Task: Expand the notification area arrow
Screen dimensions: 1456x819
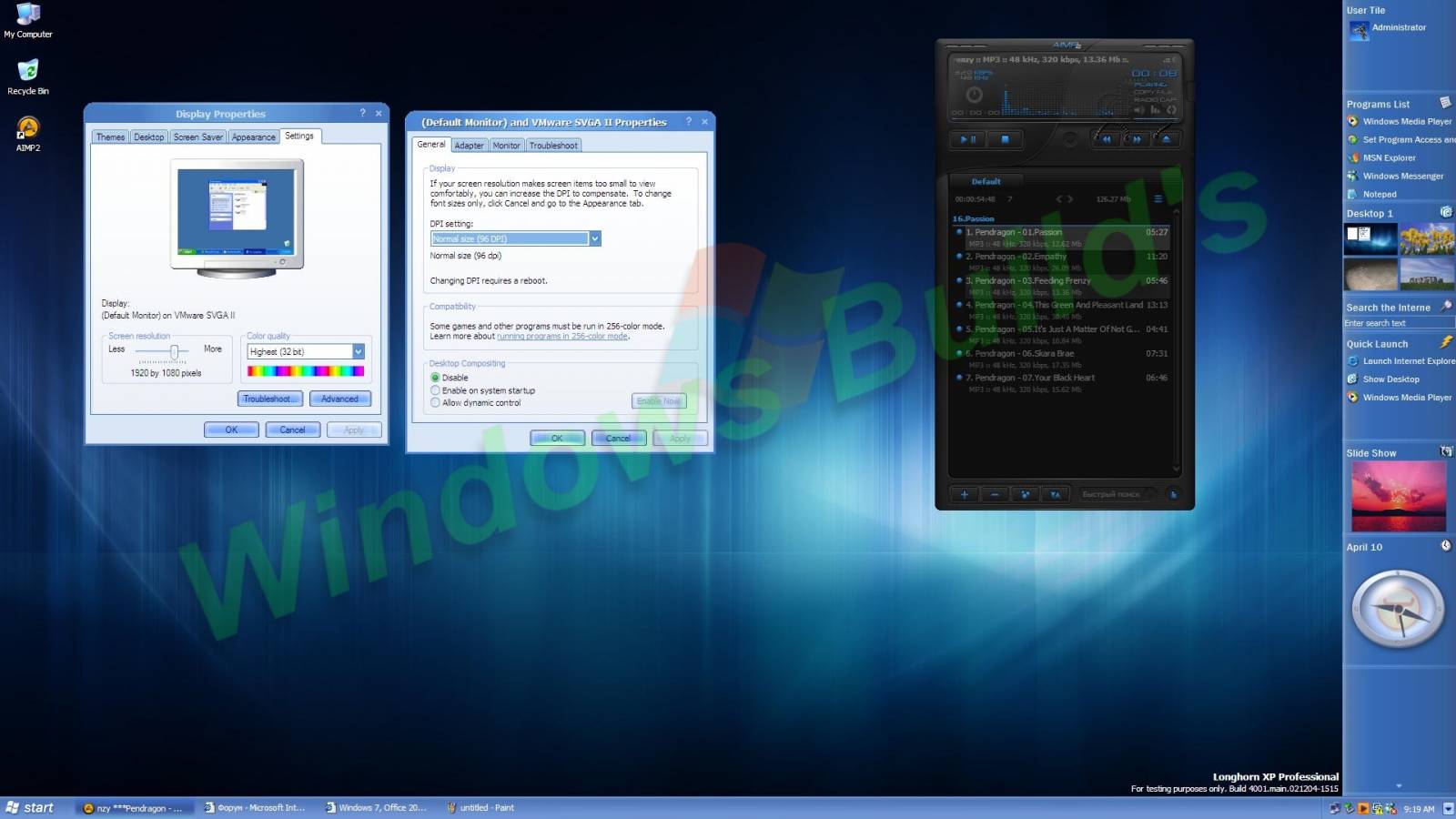Action: click(1448, 808)
